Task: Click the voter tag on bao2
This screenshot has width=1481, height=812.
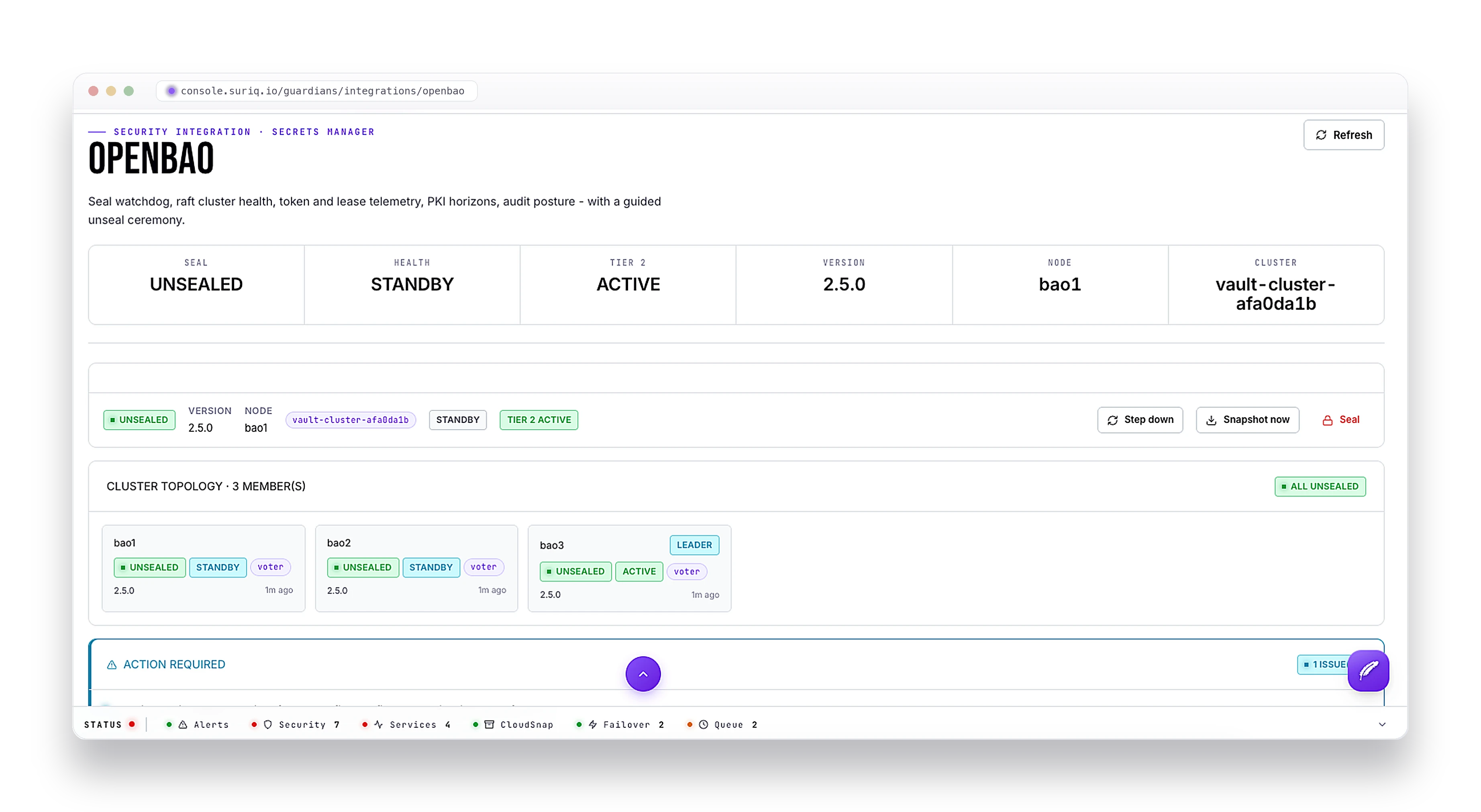Action: [483, 567]
